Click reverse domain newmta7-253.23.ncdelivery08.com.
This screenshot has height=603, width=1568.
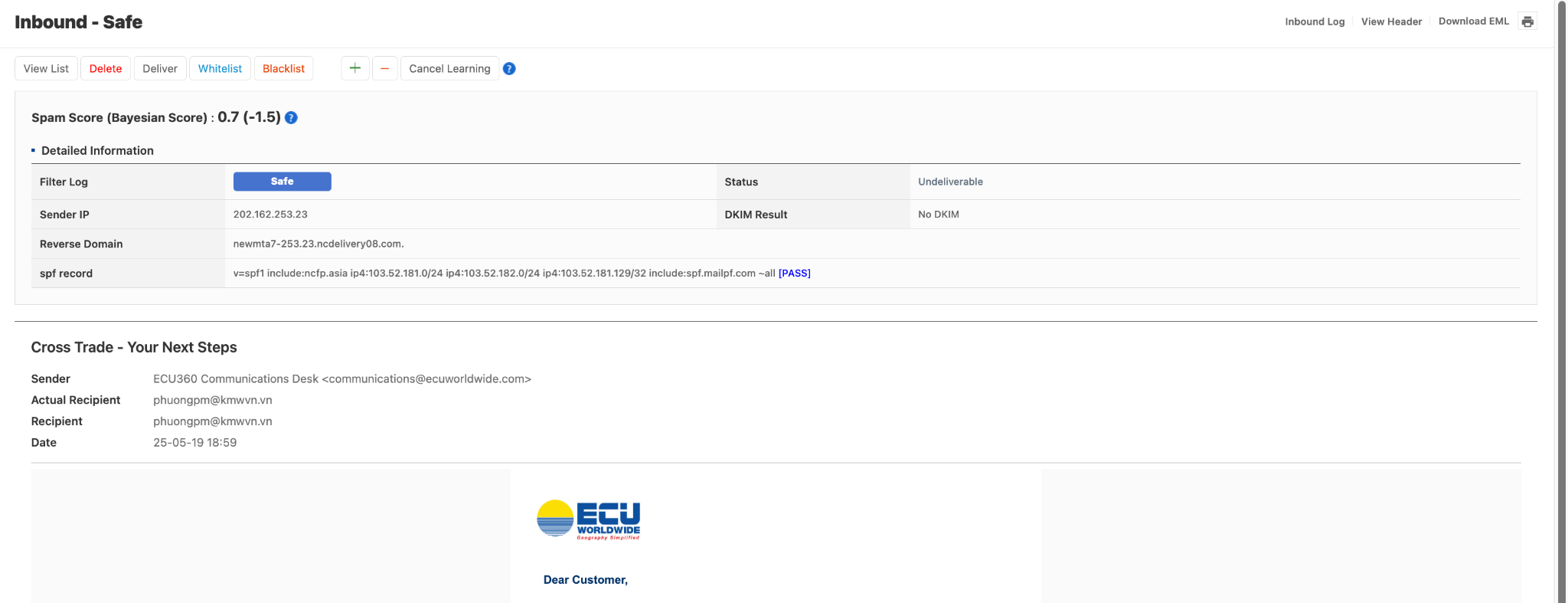[318, 244]
